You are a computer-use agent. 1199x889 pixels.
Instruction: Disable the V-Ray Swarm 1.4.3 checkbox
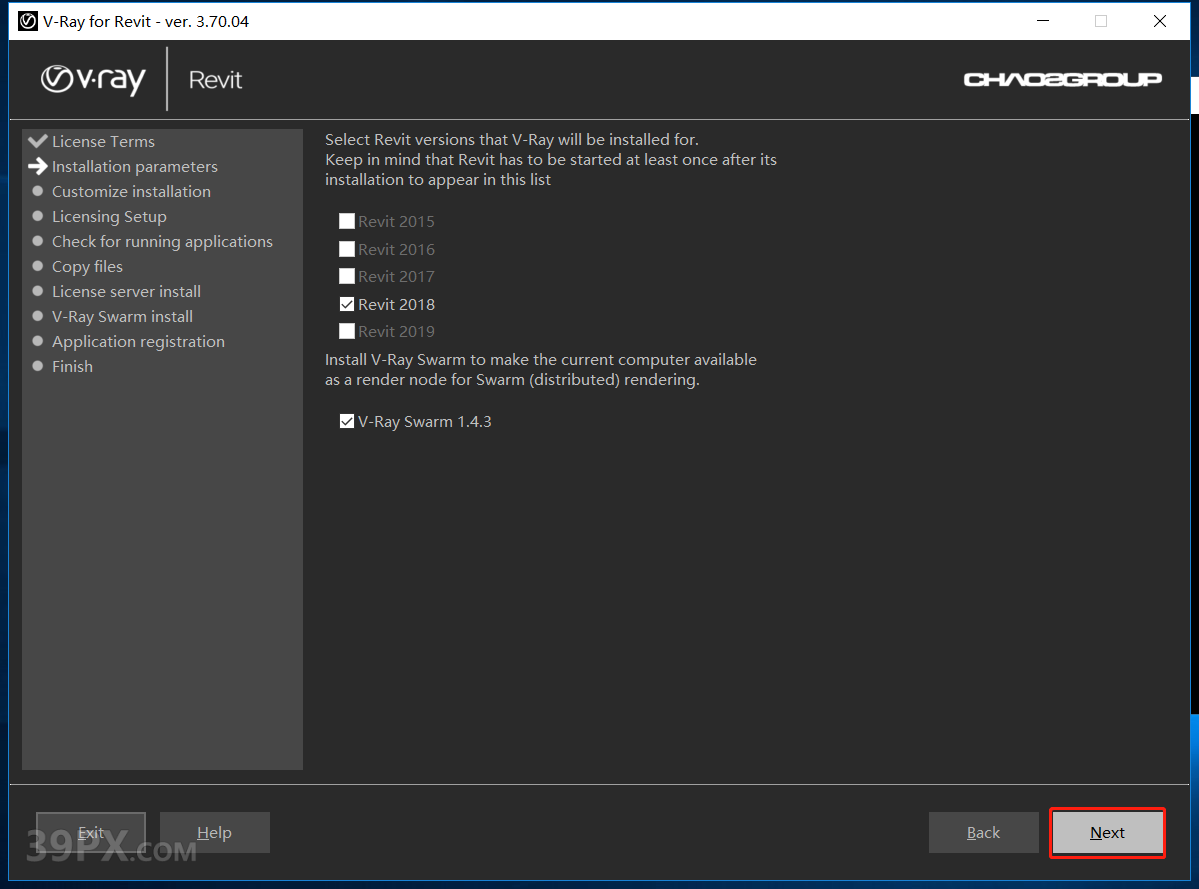346,421
